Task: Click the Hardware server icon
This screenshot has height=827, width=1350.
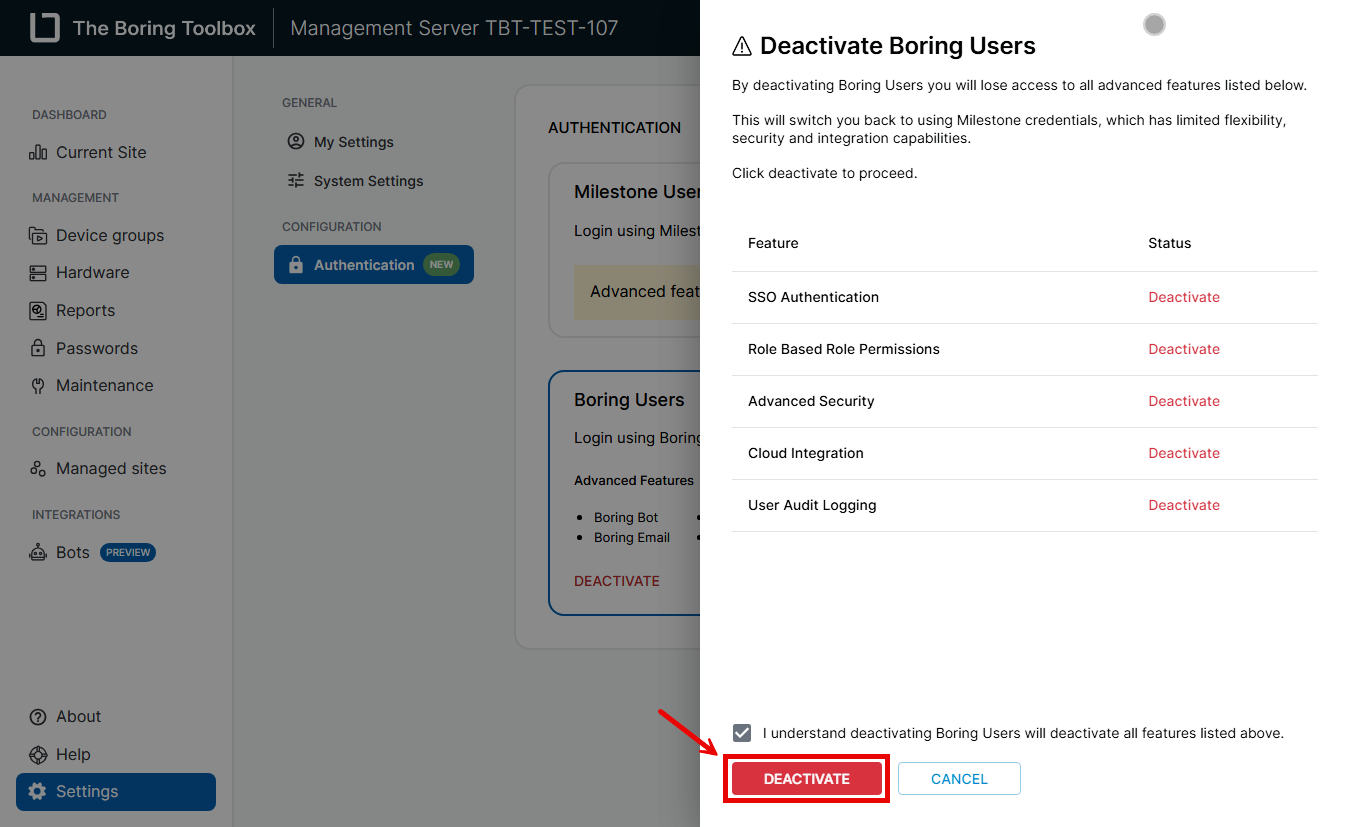Action: coord(38,273)
